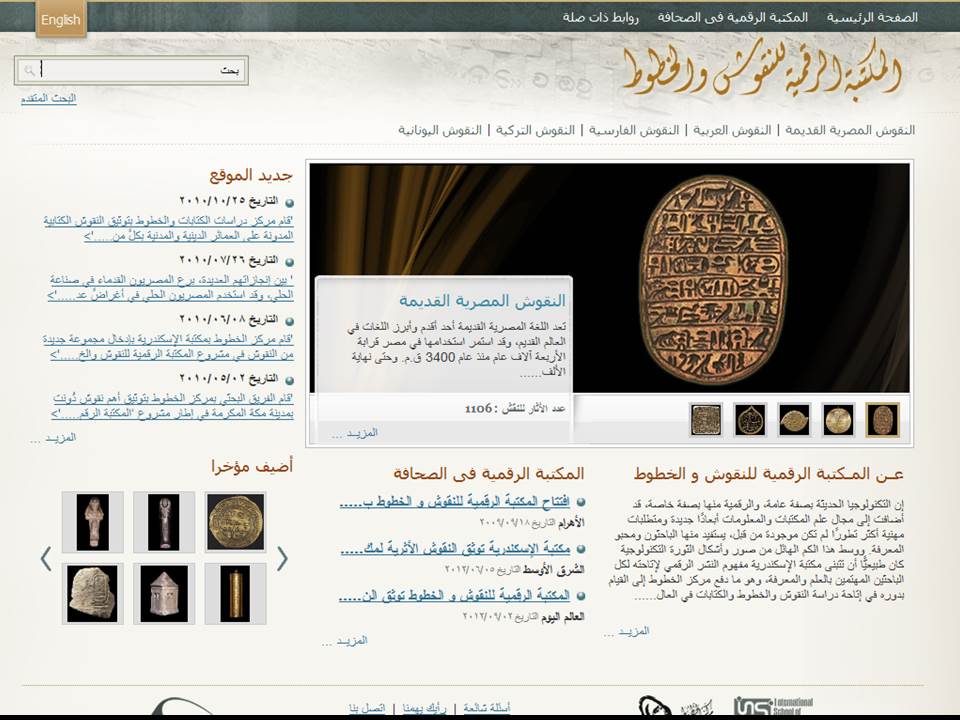This screenshot has height=720, width=960.
Task: Click 'المزيد' under the About section
Action: pos(627,631)
